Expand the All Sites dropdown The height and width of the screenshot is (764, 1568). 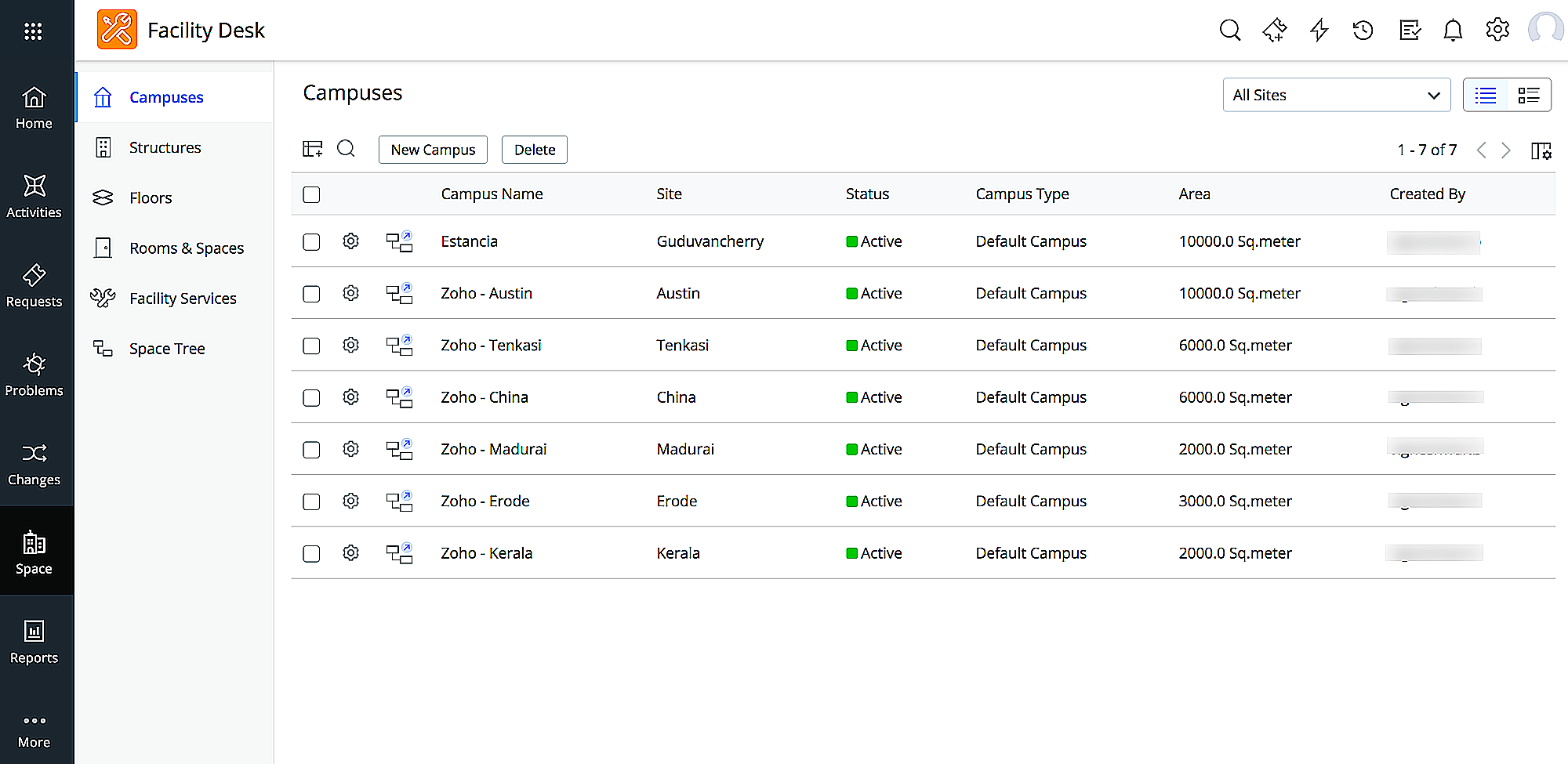(x=1336, y=95)
